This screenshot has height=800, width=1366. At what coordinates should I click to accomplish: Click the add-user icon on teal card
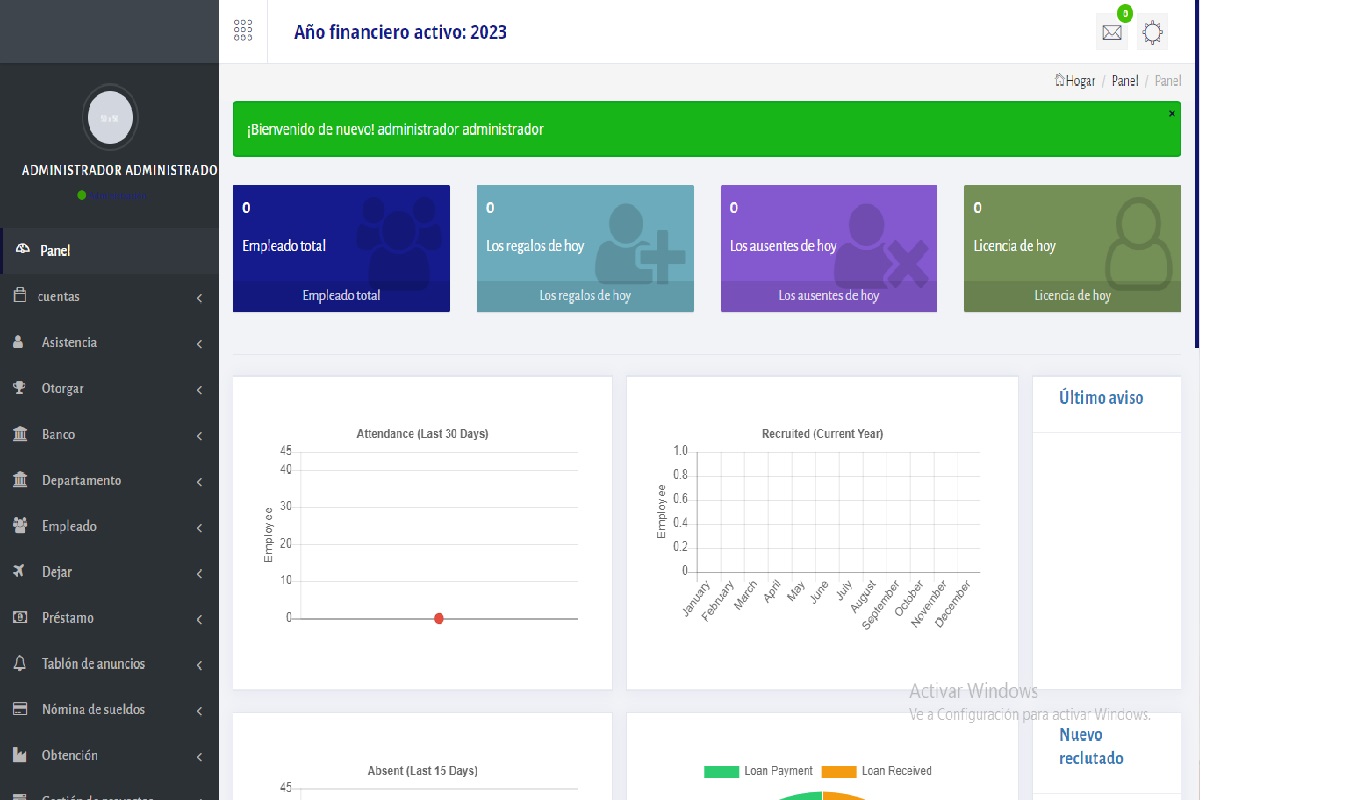pyautogui.click(x=640, y=245)
